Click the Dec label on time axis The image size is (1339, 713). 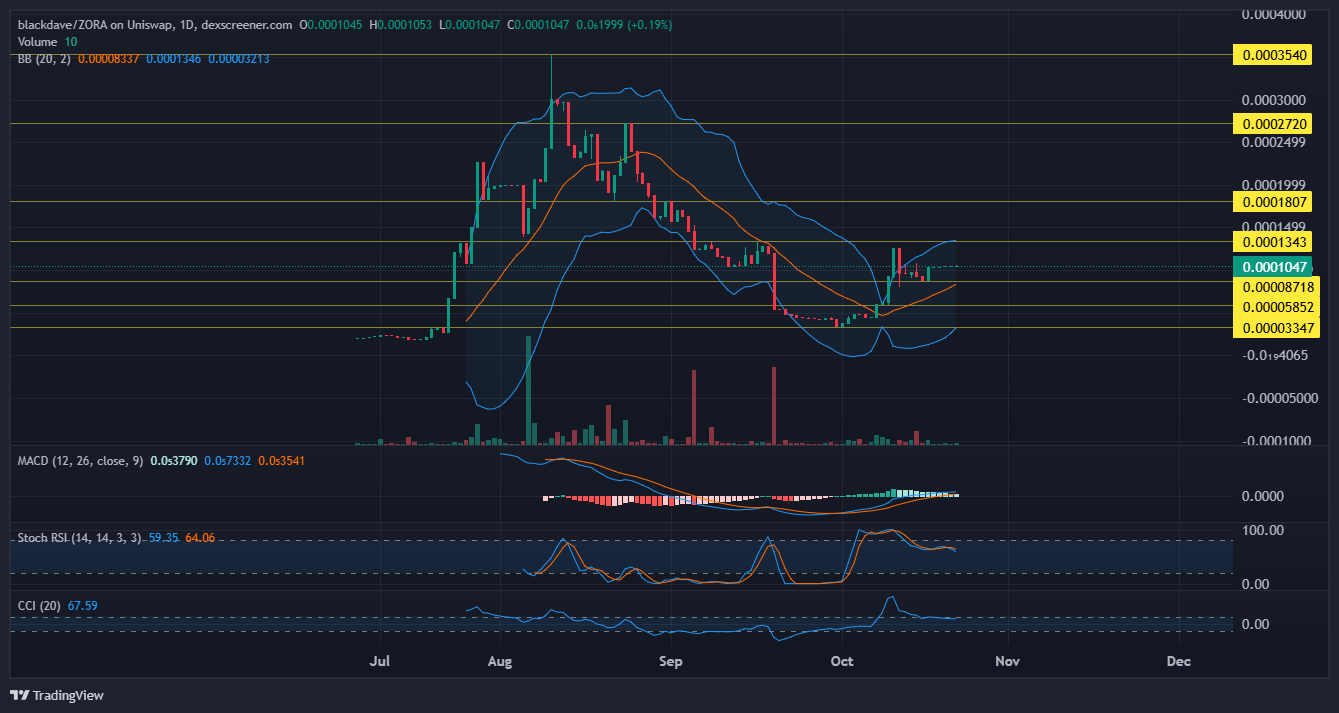(x=1178, y=661)
